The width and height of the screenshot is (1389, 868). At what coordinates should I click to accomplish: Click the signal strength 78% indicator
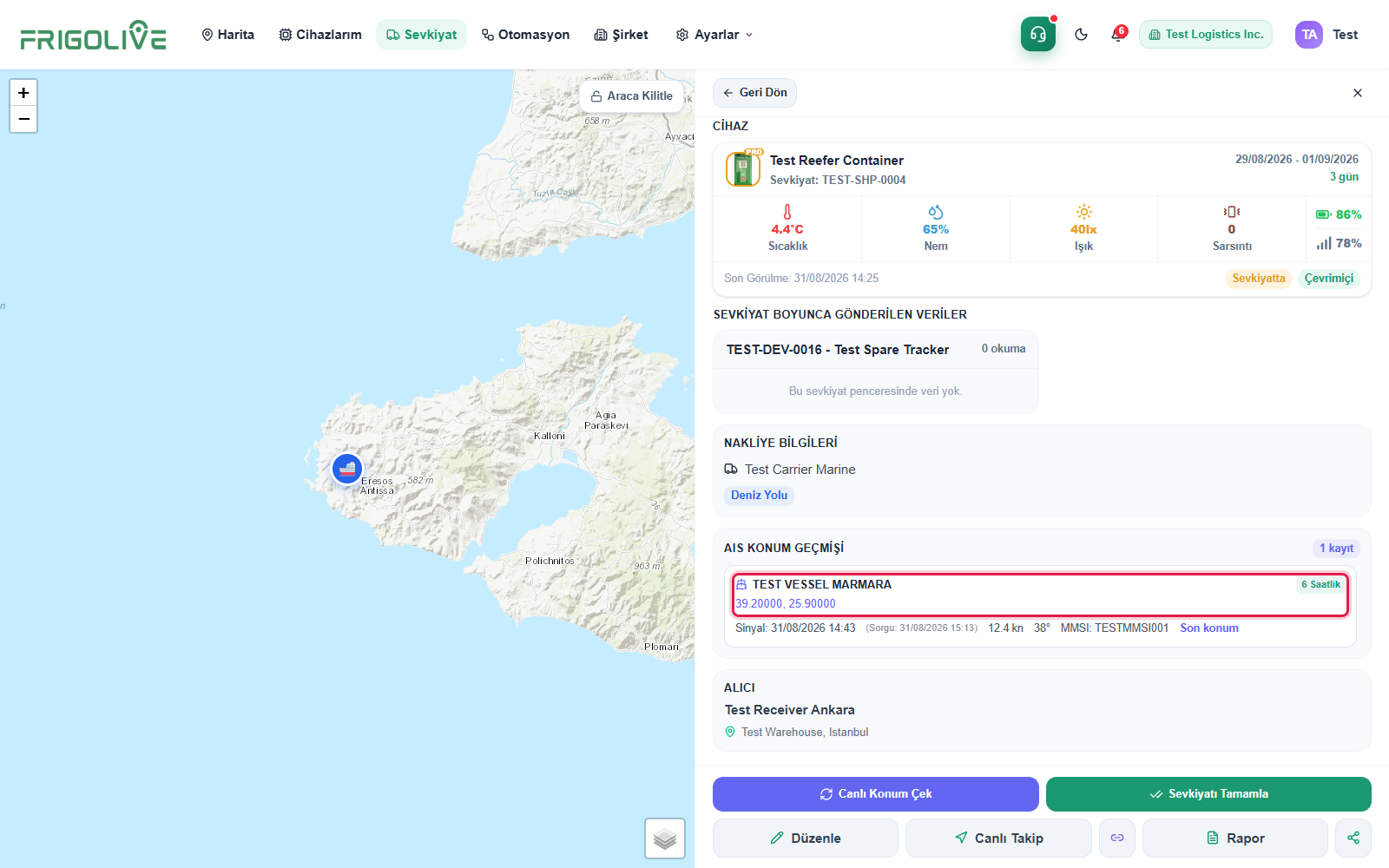pos(1339,244)
